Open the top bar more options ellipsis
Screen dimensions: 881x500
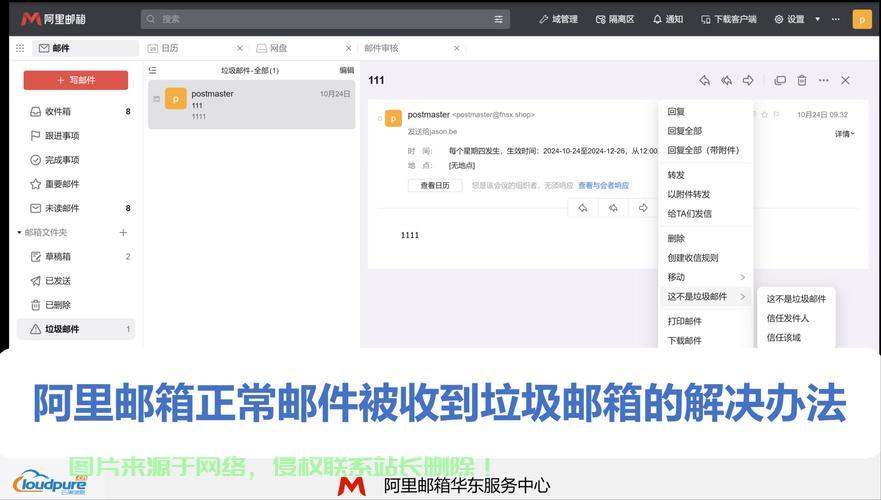(836, 19)
